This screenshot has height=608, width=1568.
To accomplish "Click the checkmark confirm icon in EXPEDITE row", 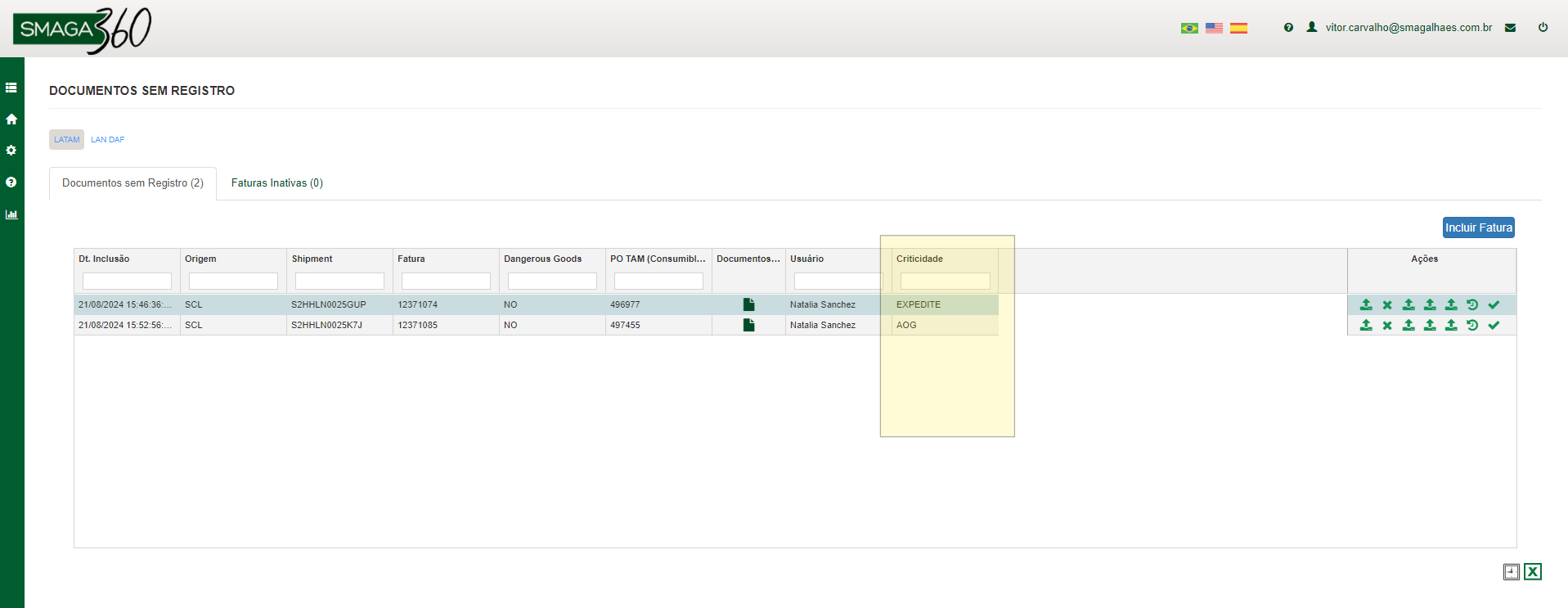I will (x=1494, y=304).
